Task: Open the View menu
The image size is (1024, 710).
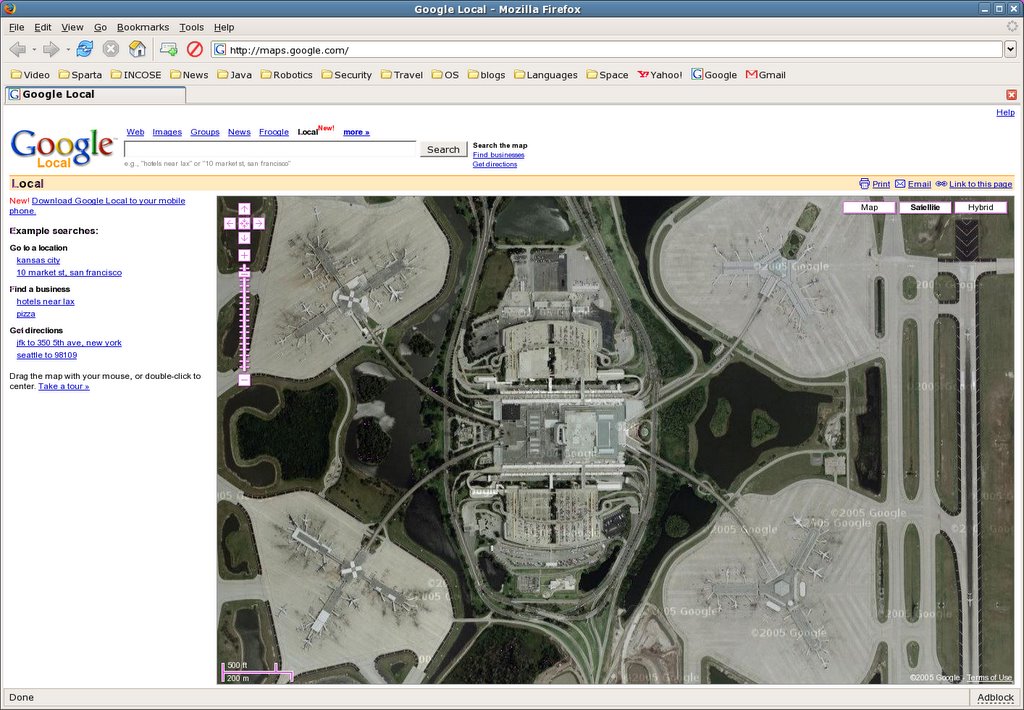Action: coord(72,27)
